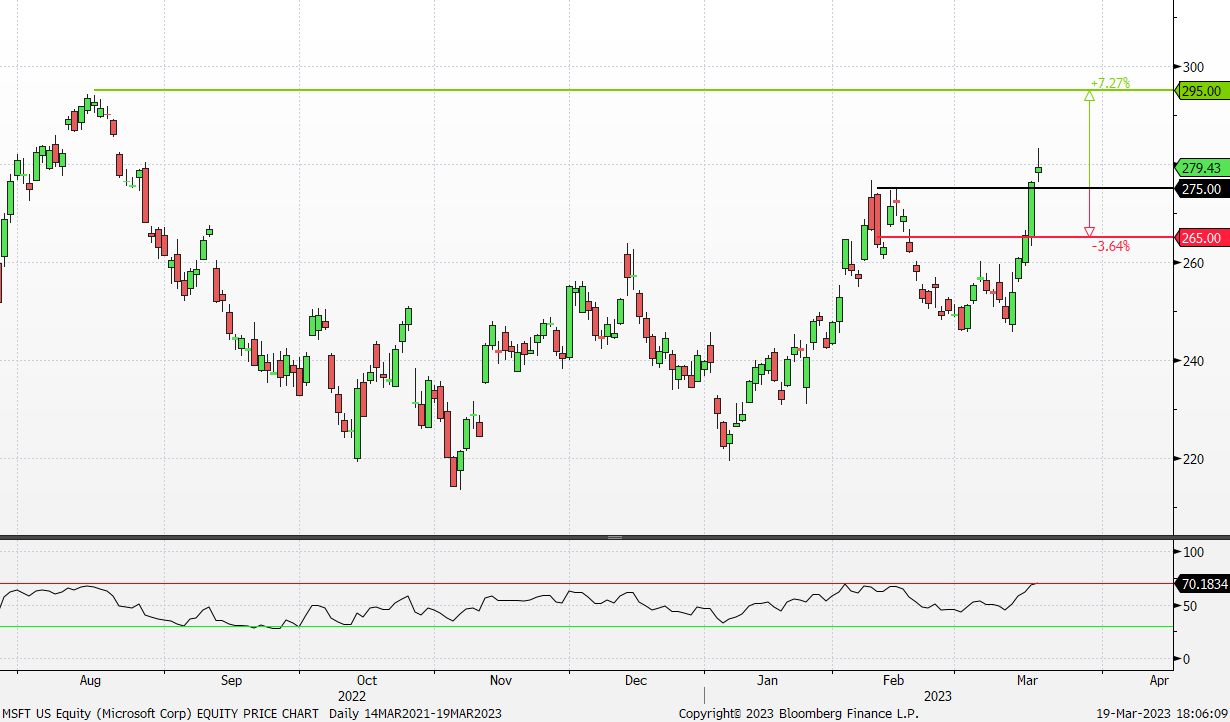Click the 279.43 current price tag

[x=1201, y=168]
